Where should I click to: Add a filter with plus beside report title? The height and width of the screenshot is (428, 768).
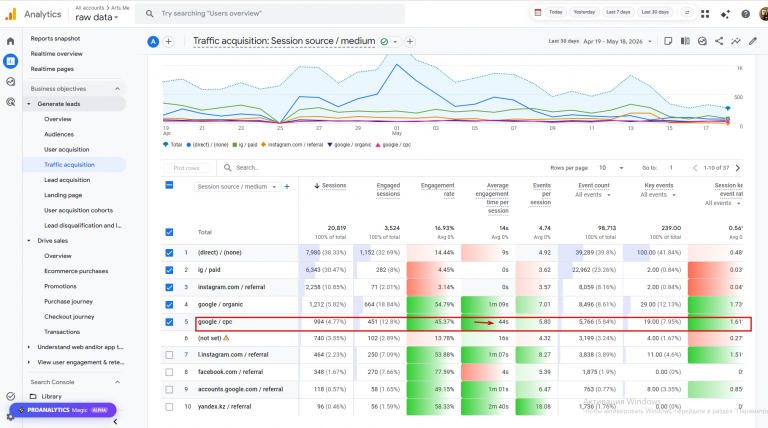pyautogui.click(x=410, y=42)
